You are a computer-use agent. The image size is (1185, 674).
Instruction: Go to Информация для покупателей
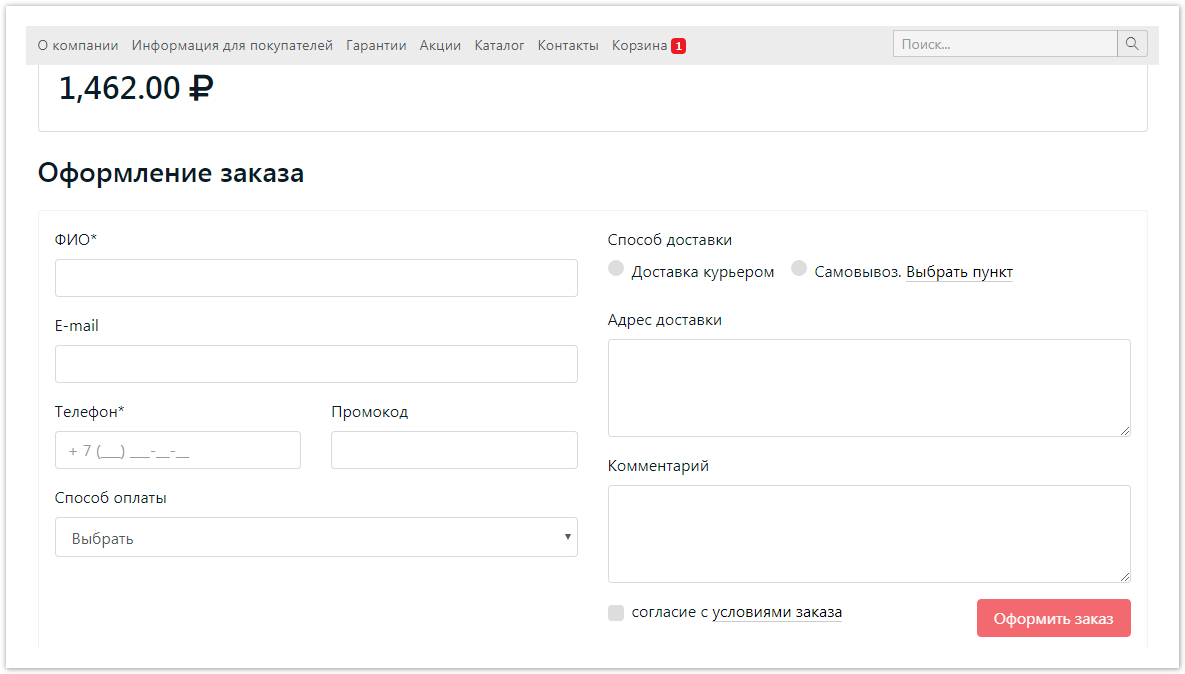[232, 45]
